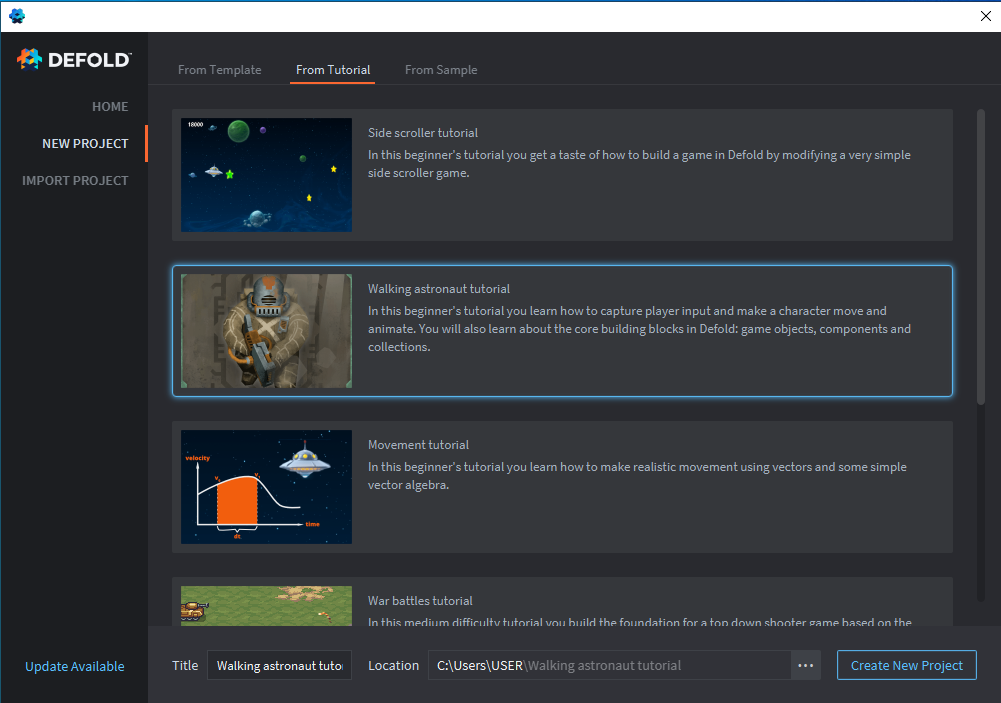Screen dimensions: 1001x703
Task: Select the Movement tutorial thumbnail image
Action: tap(266, 487)
